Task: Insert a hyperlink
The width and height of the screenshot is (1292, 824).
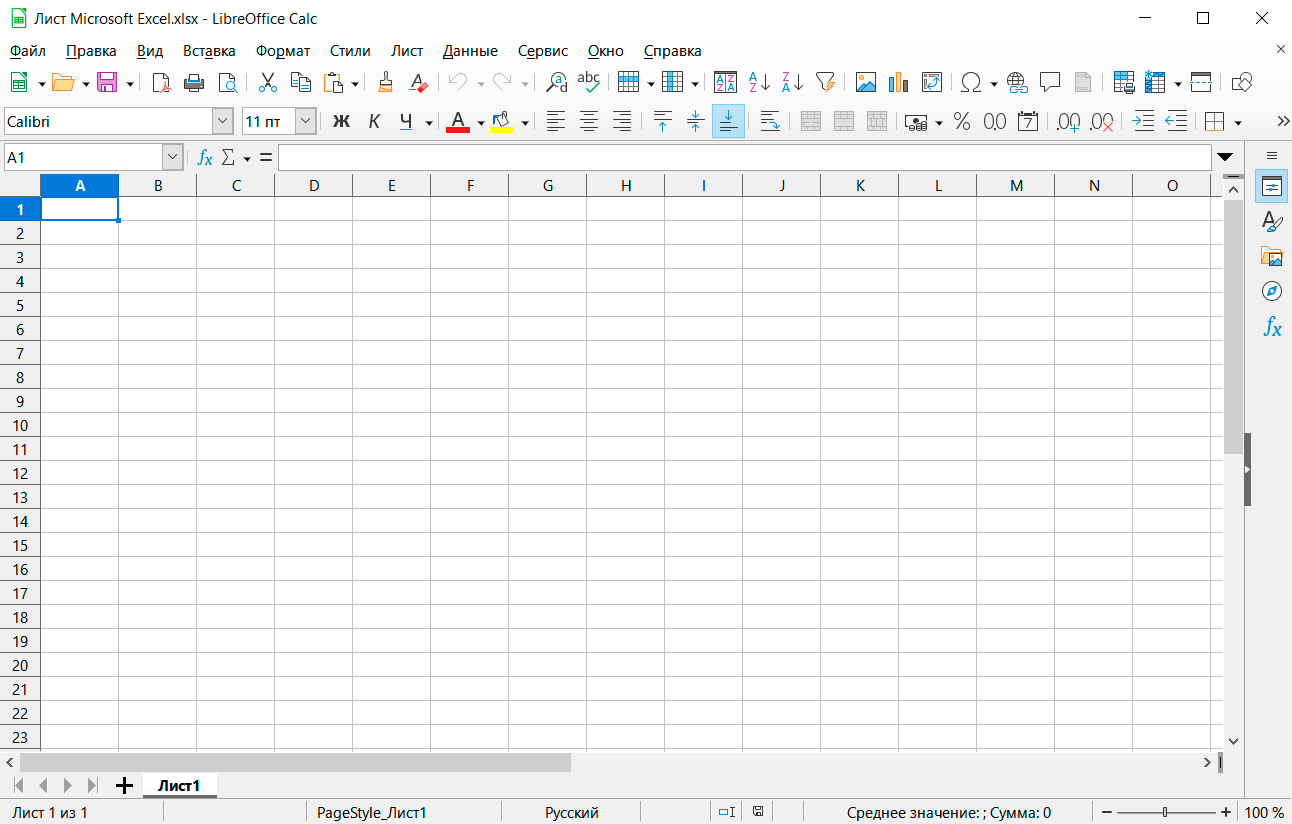Action: [x=1017, y=83]
